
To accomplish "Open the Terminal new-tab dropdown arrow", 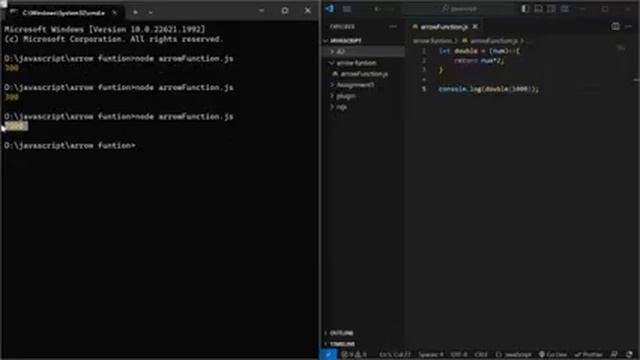I will (x=150, y=13).
